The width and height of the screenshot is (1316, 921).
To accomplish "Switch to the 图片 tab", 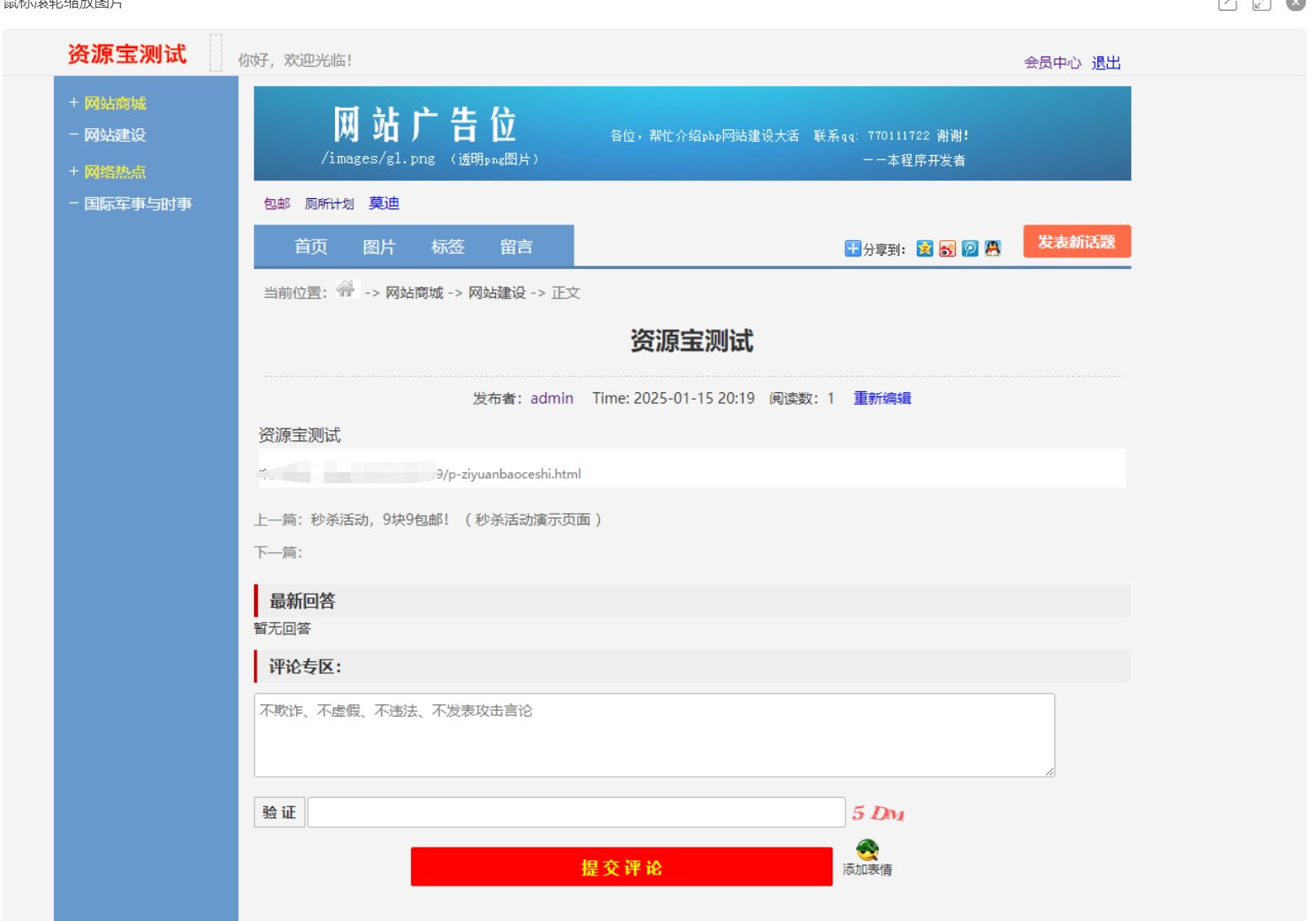I will (379, 247).
